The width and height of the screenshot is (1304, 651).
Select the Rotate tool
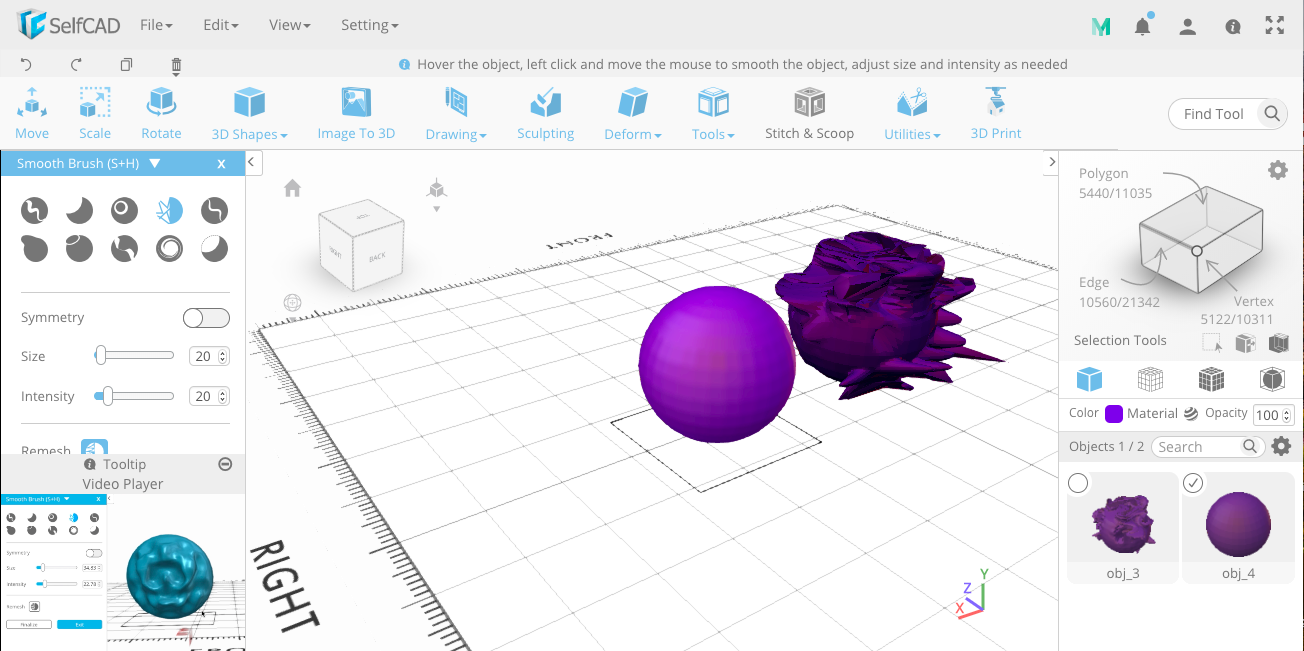pyautogui.click(x=161, y=112)
